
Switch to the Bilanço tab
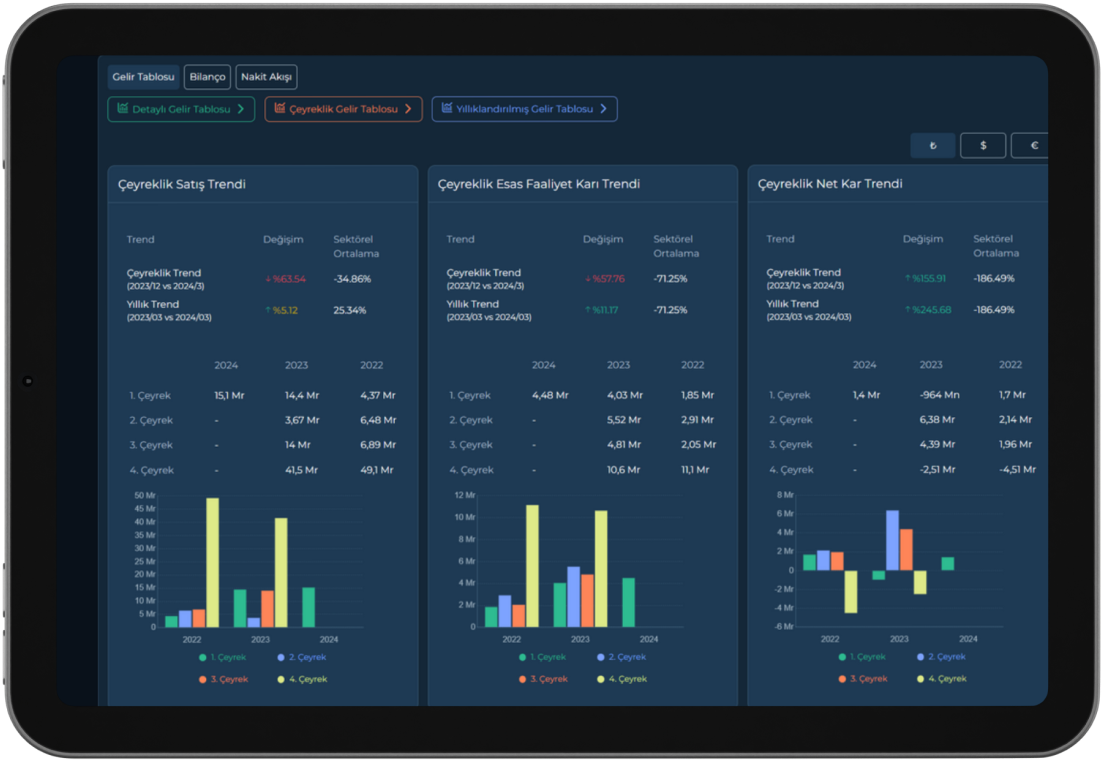207,77
